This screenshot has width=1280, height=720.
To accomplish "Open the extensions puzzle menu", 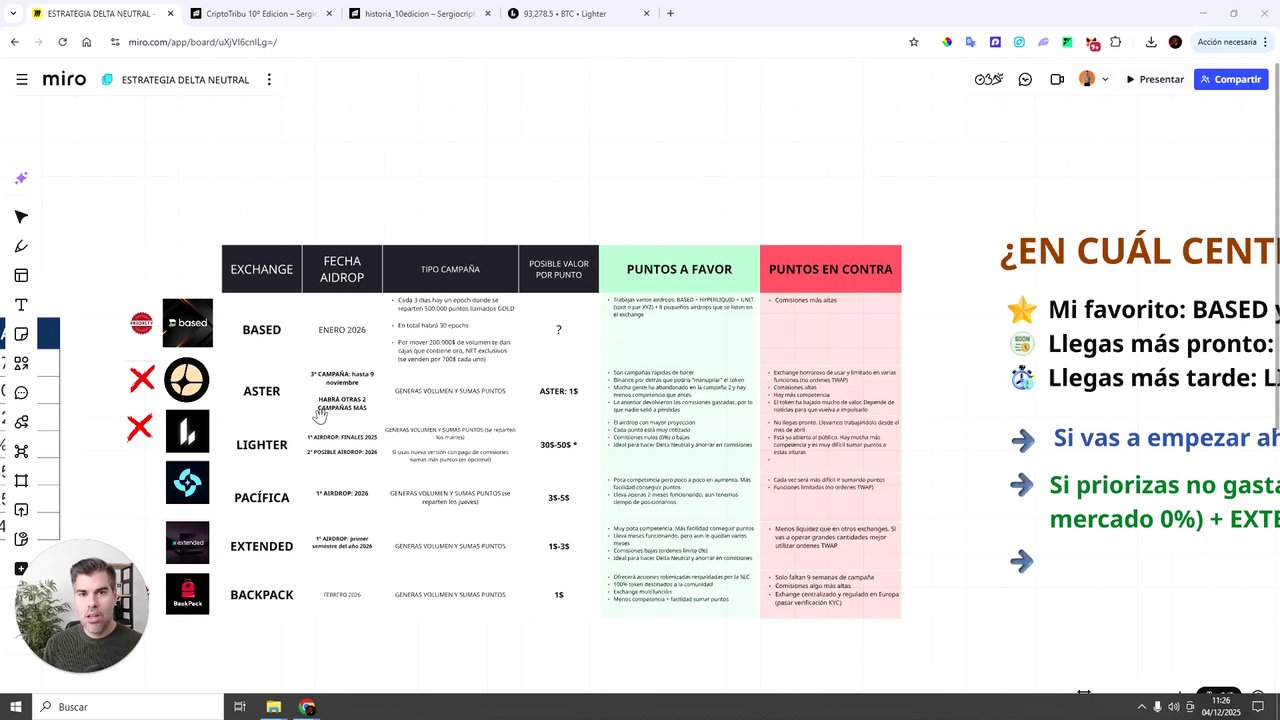I will [x=1116, y=42].
